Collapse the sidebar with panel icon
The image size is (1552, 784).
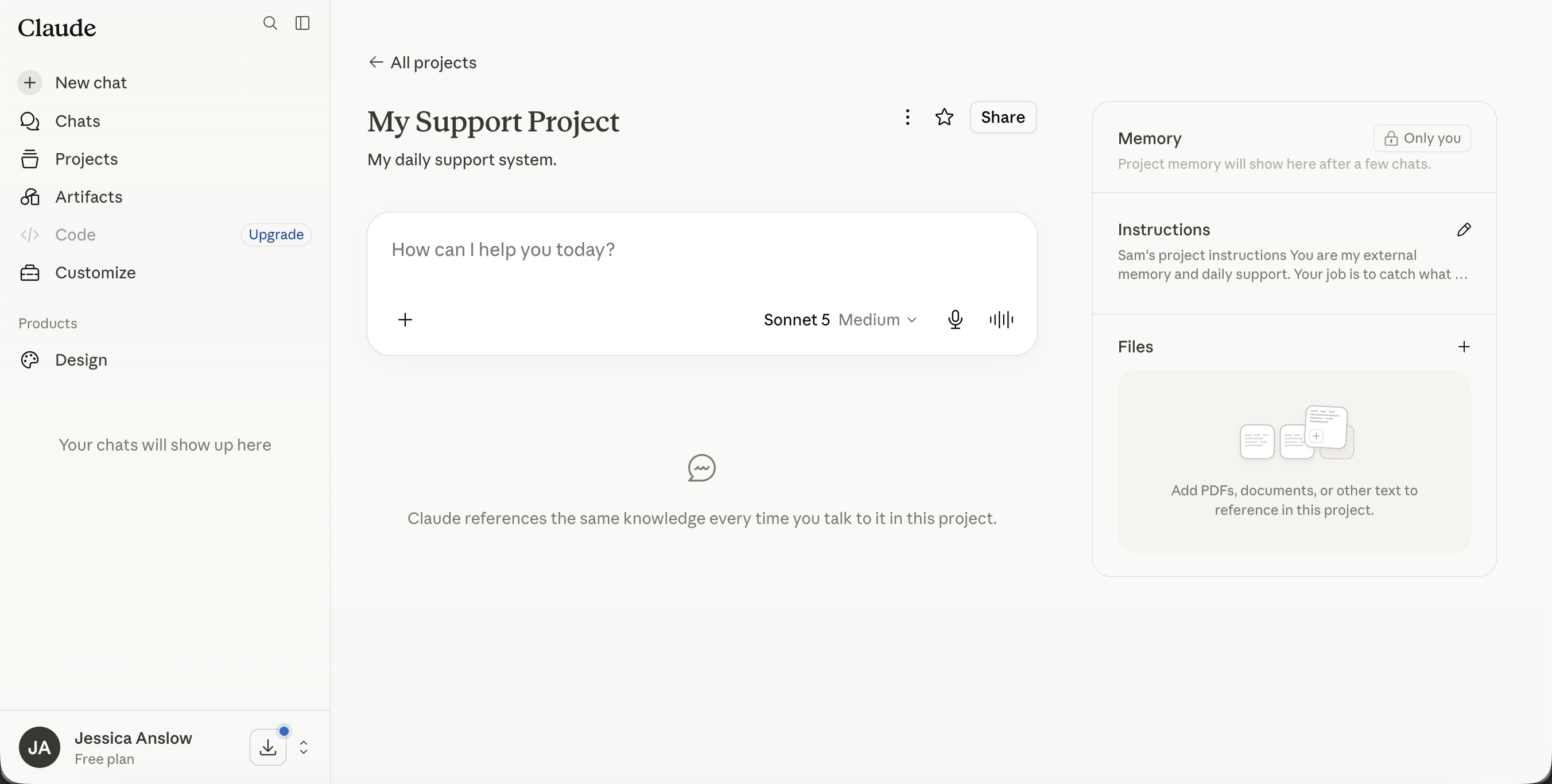(x=302, y=23)
